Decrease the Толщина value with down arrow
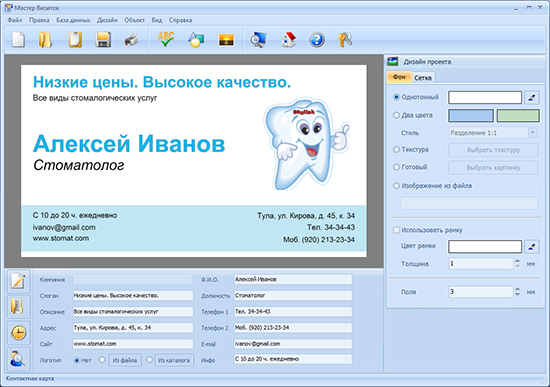This screenshot has width=550, height=387. point(518,266)
